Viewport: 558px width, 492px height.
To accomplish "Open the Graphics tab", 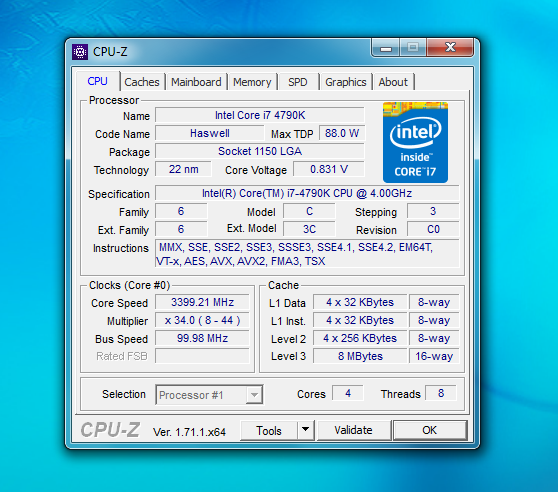I will click(346, 82).
